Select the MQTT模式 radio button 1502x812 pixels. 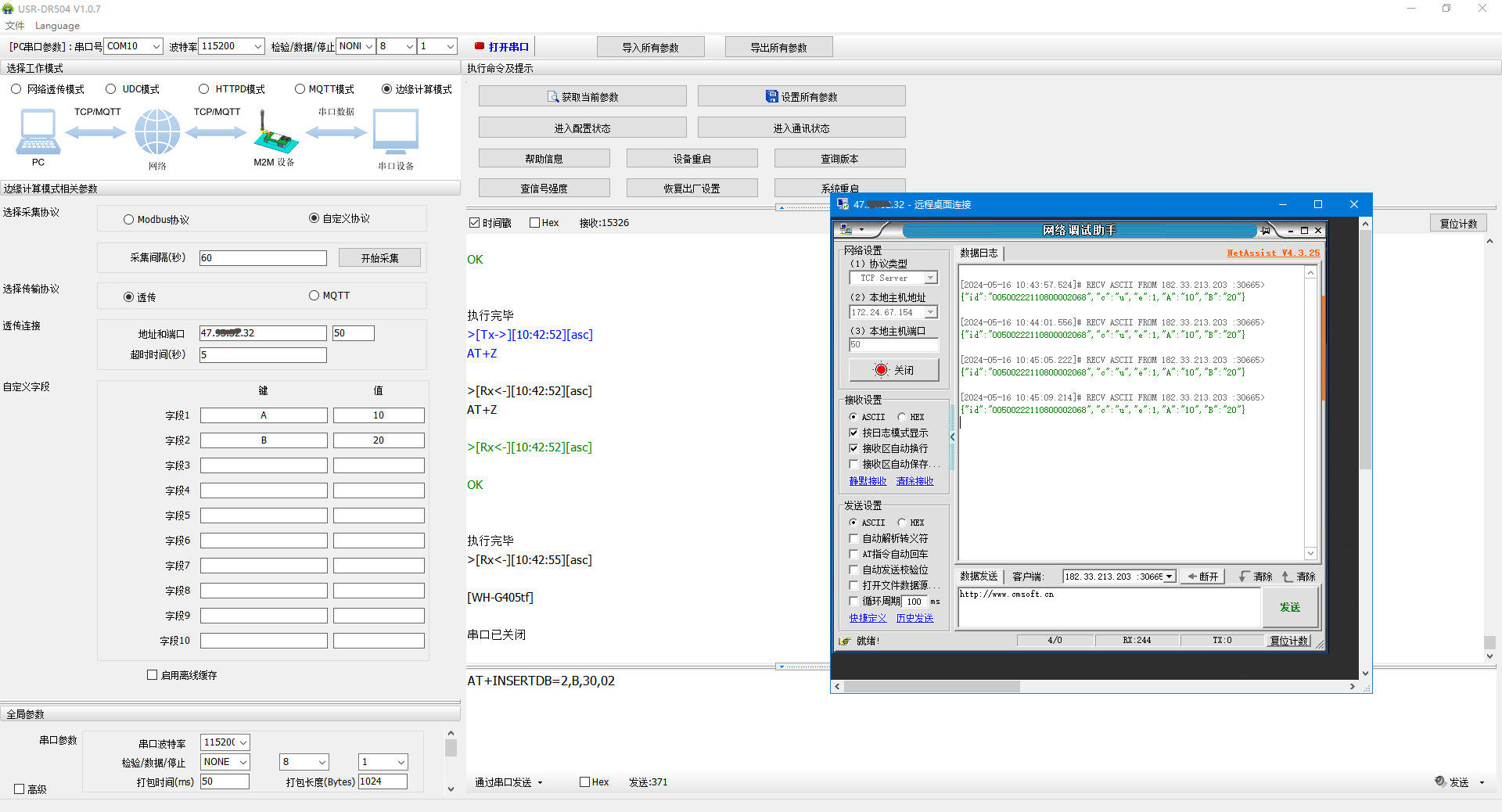300,89
